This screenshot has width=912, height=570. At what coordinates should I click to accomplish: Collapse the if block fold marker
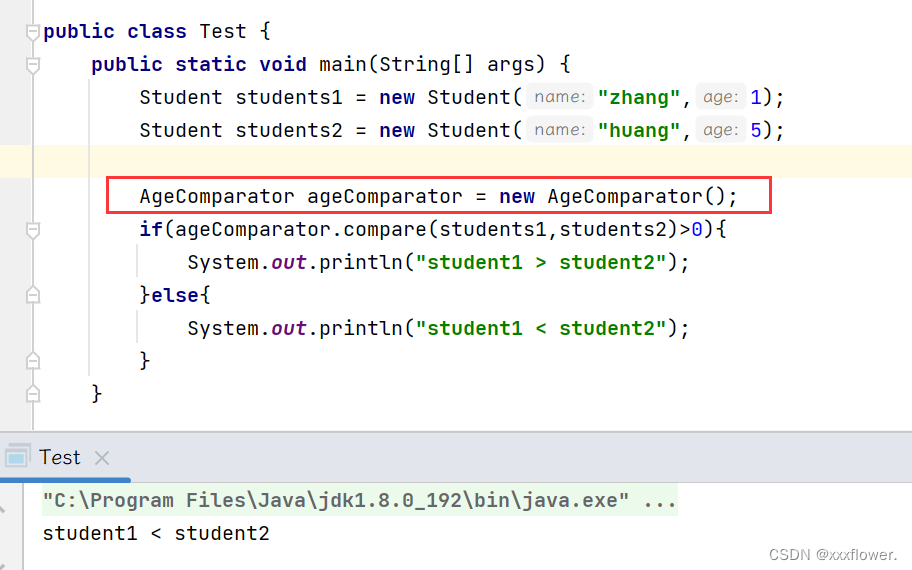coord(33,230)
